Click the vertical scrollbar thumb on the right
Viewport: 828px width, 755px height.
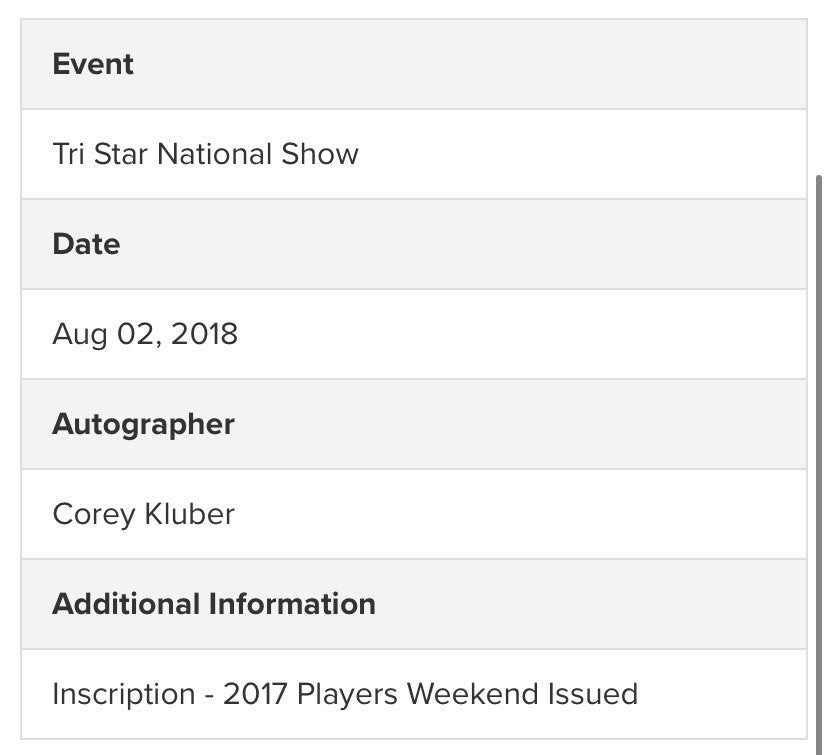tap(819, 465)
